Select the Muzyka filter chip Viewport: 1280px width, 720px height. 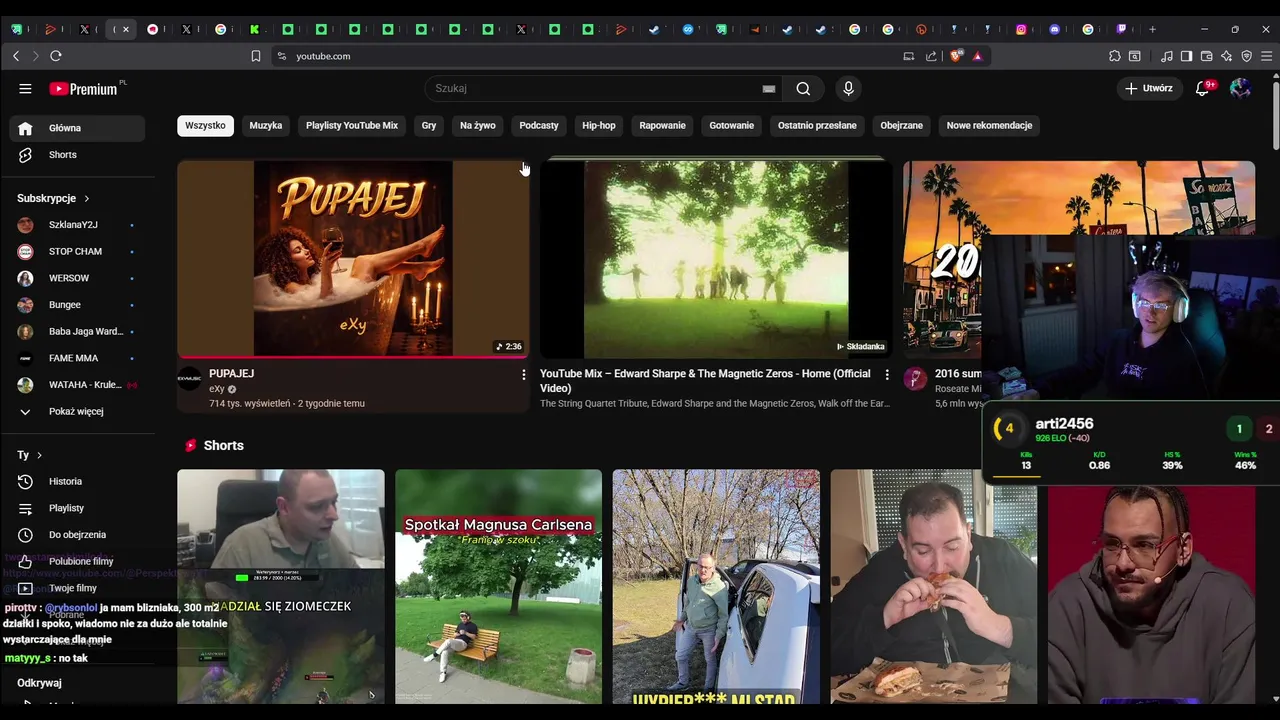click(x=266, y=126)
